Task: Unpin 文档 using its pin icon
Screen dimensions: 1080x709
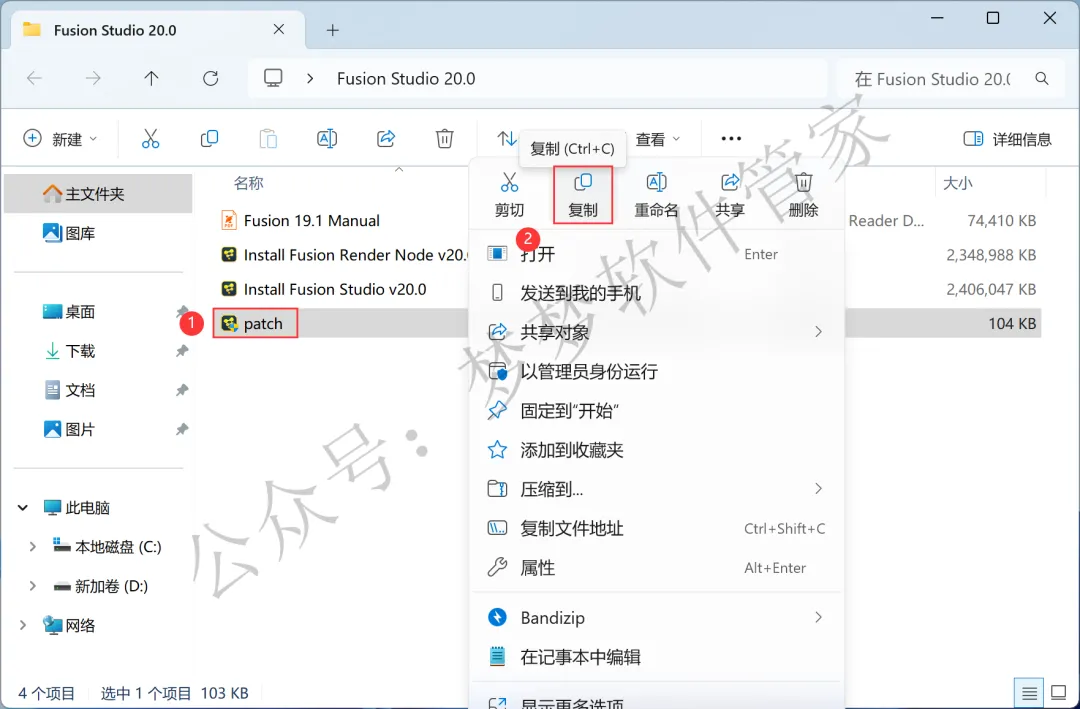Action: pos(182,390)
